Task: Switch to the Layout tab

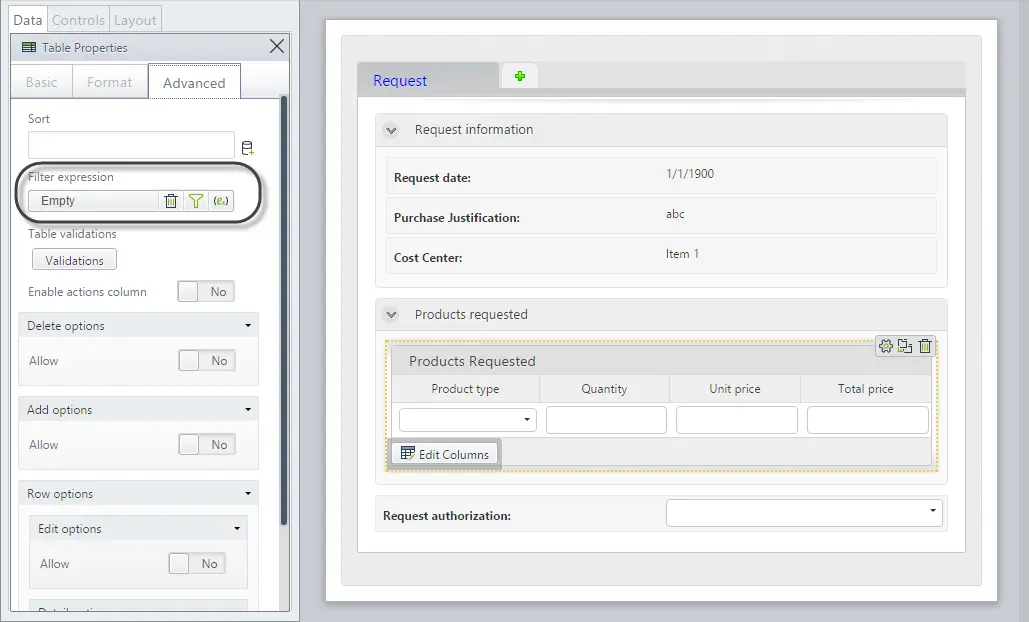Action: coord(135,20)
